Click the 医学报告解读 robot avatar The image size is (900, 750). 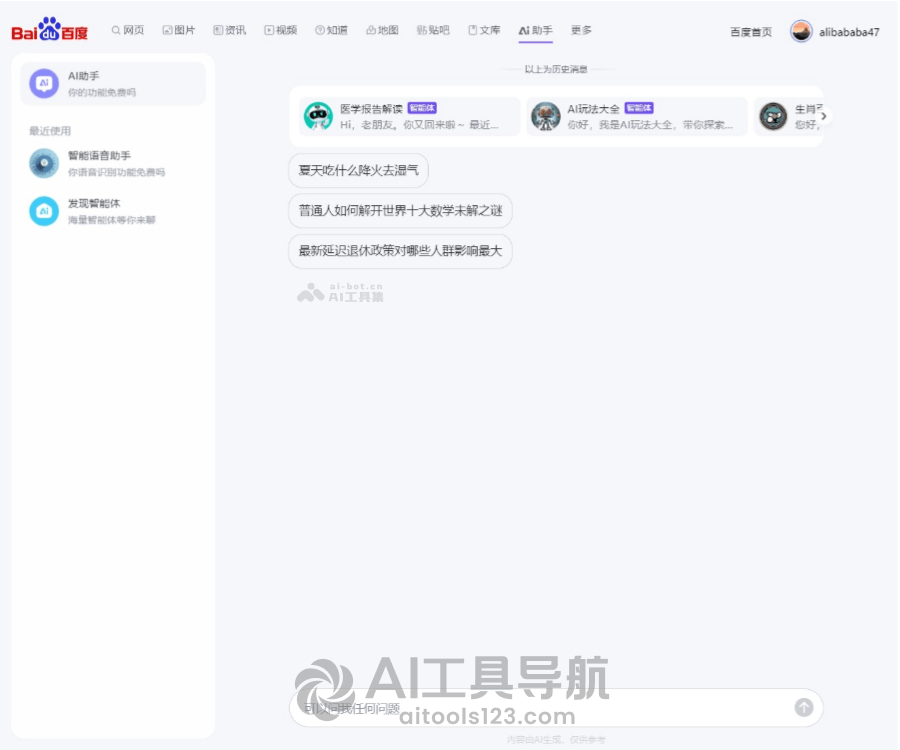[318, 116]
